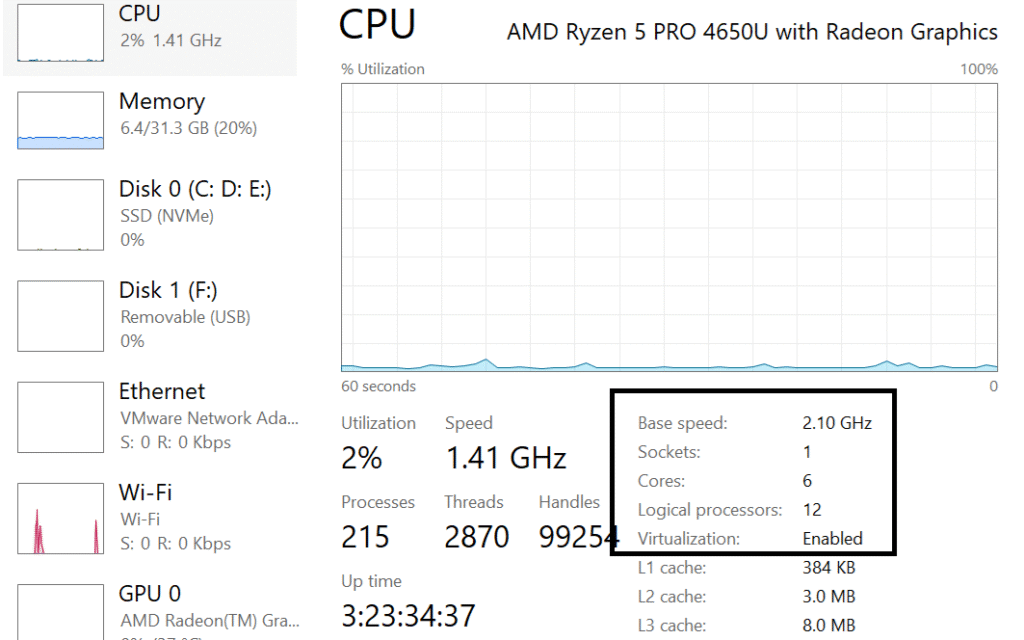Click the GPU 0 mini graph thumbnail
1024x640 pixels.
click(60, 613)
